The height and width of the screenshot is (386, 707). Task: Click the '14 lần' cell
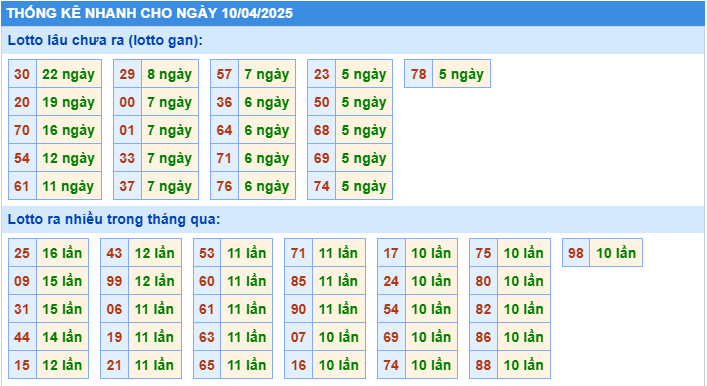62,337
